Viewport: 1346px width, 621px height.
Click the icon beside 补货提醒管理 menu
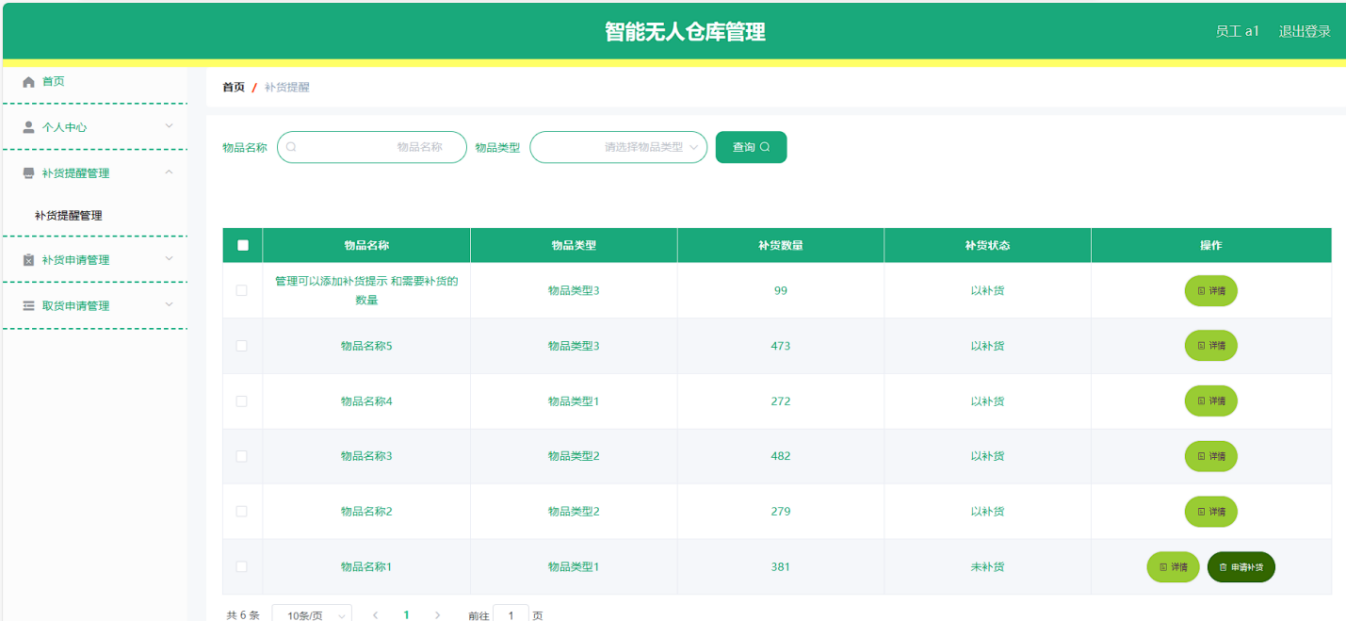pos(29,173)
